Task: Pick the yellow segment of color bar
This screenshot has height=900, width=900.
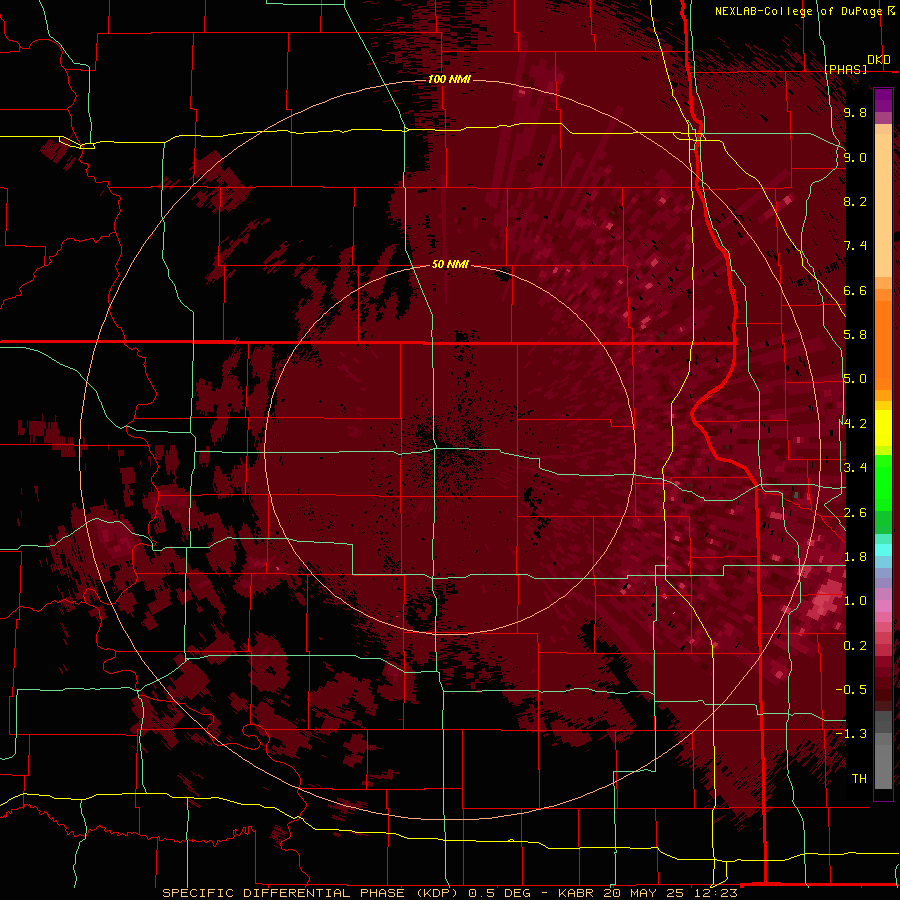Action: [x=883, y=428]
